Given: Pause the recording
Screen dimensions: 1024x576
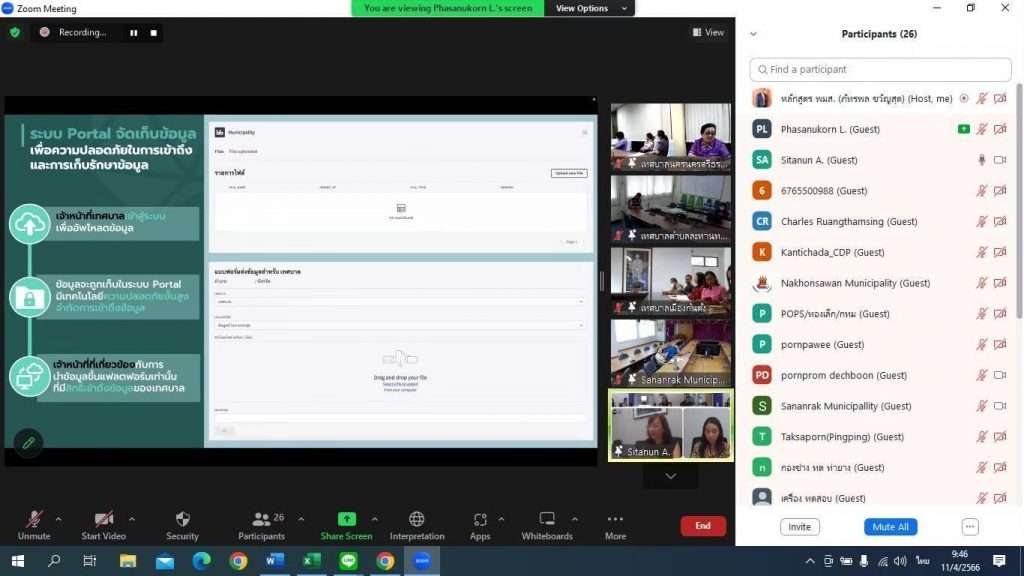Looking at the screenshot, I should coord(133,32).
